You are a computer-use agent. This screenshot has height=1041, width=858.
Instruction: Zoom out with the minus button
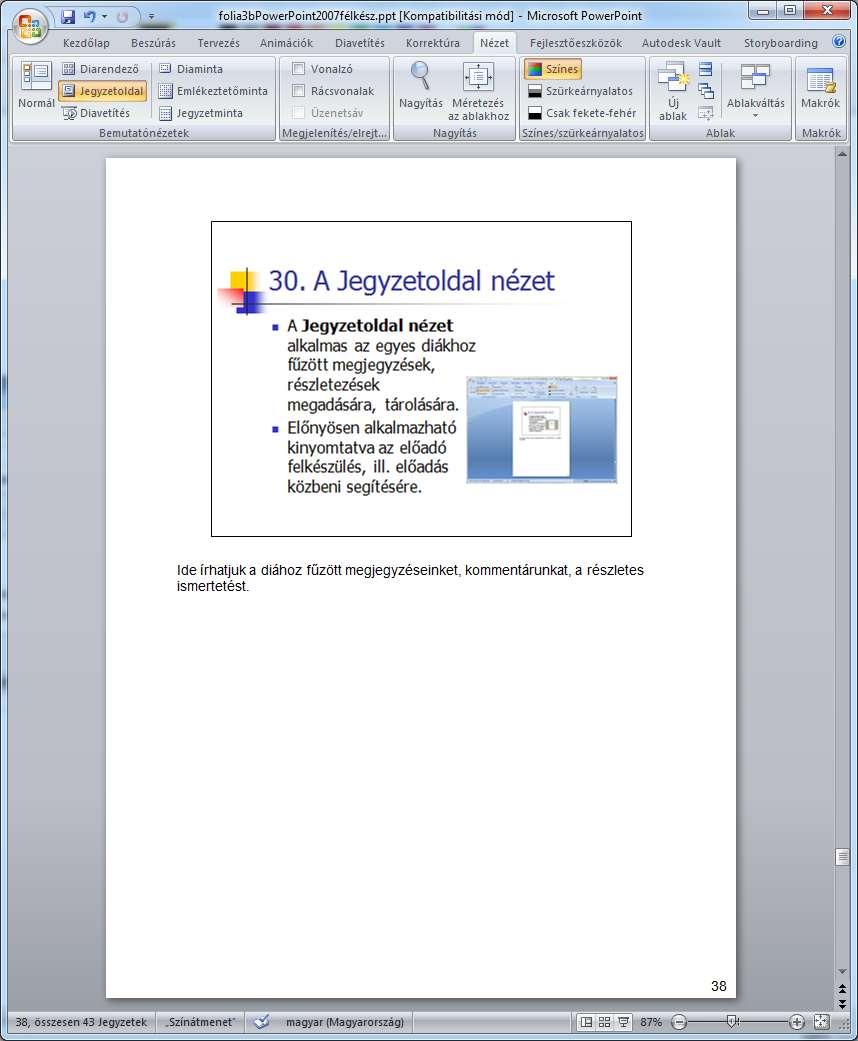679,1022
